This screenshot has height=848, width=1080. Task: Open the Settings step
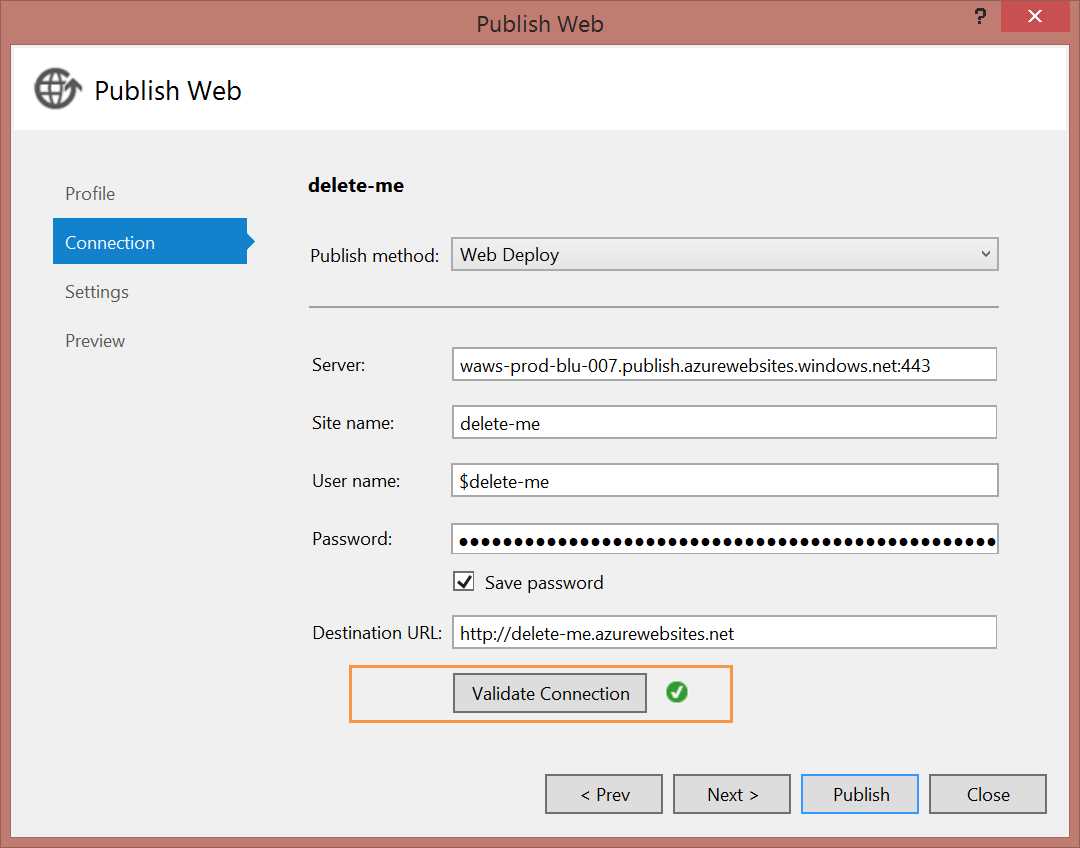coord(96,291)
